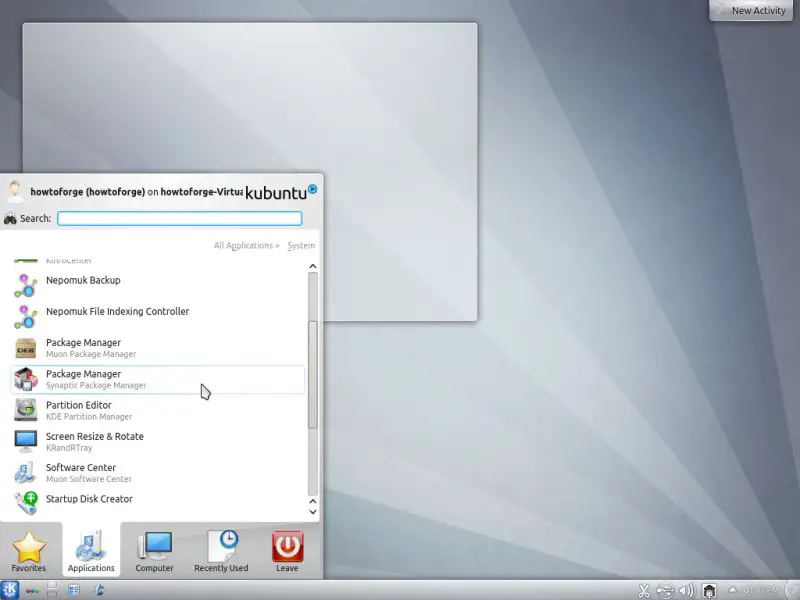The height and width of the screenshot is (600, 800).
Task: Launch Muon Package Manager
Action: pos(158,348)
